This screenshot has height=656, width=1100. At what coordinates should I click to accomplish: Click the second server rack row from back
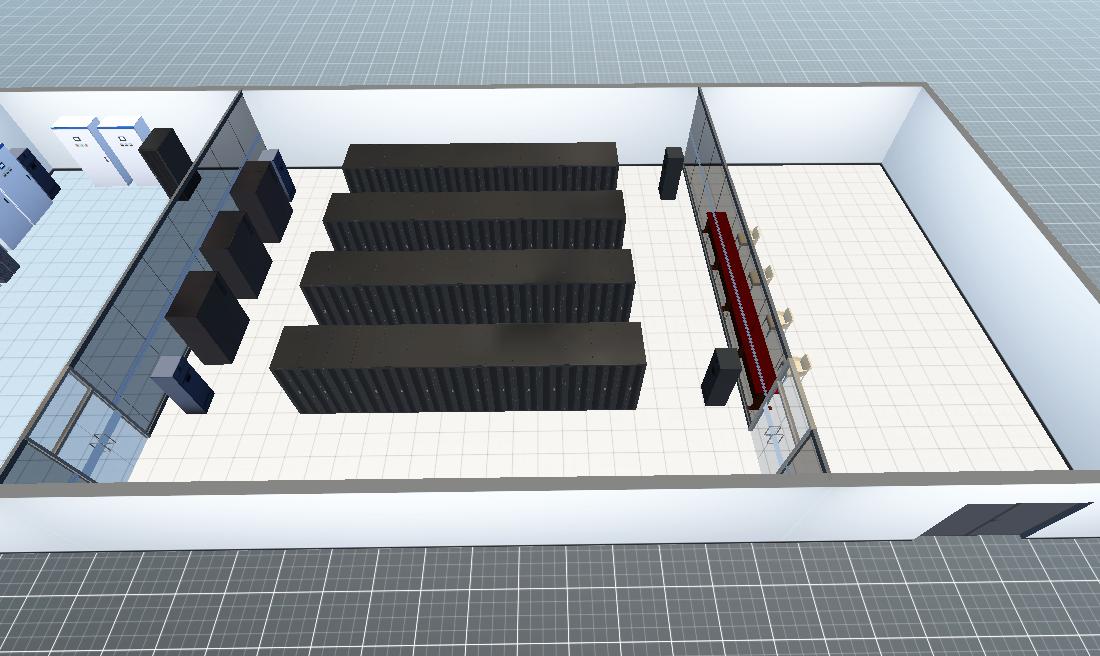pos(476,218)
